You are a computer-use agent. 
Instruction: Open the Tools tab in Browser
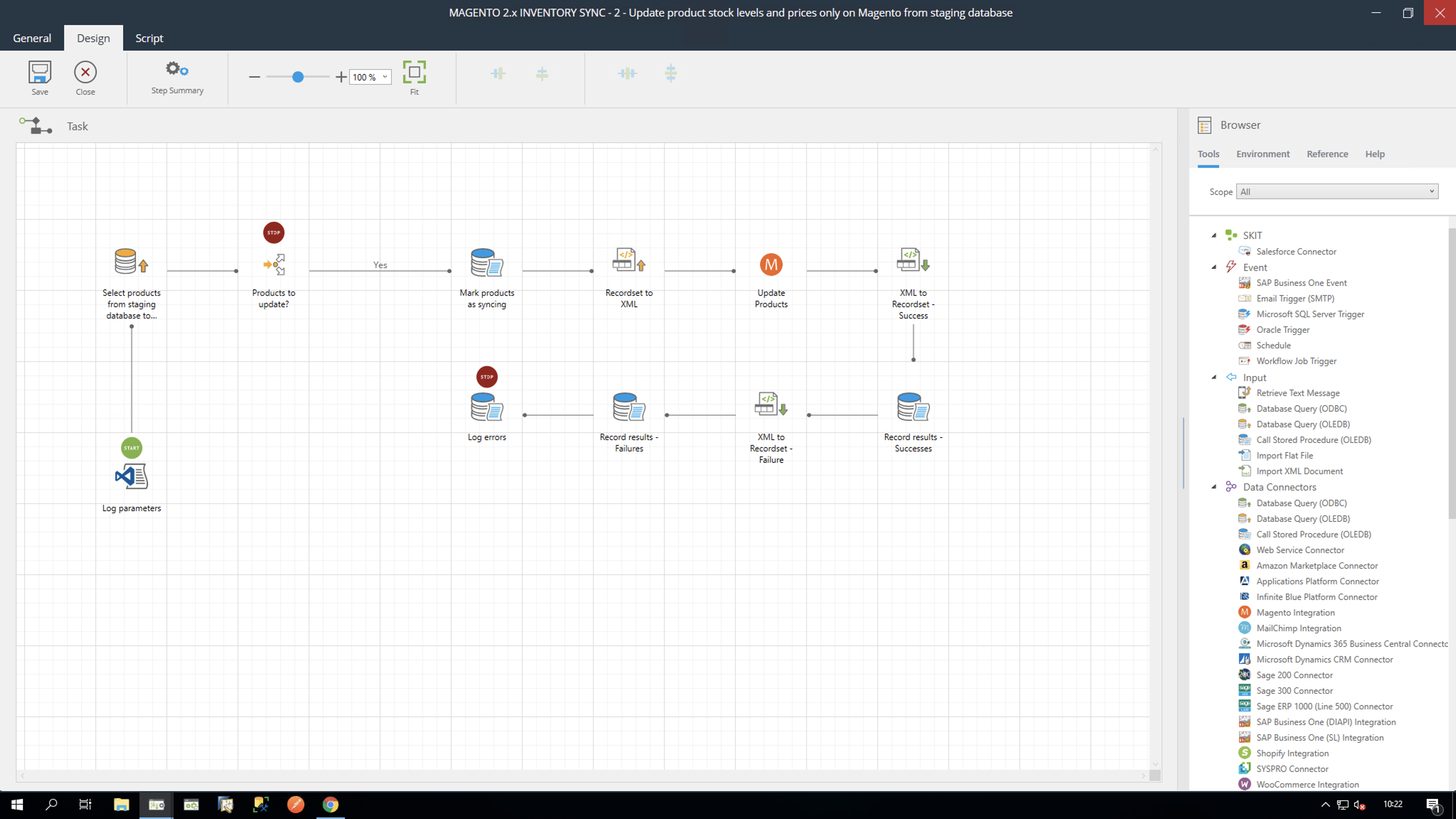tap(1208, 154)
